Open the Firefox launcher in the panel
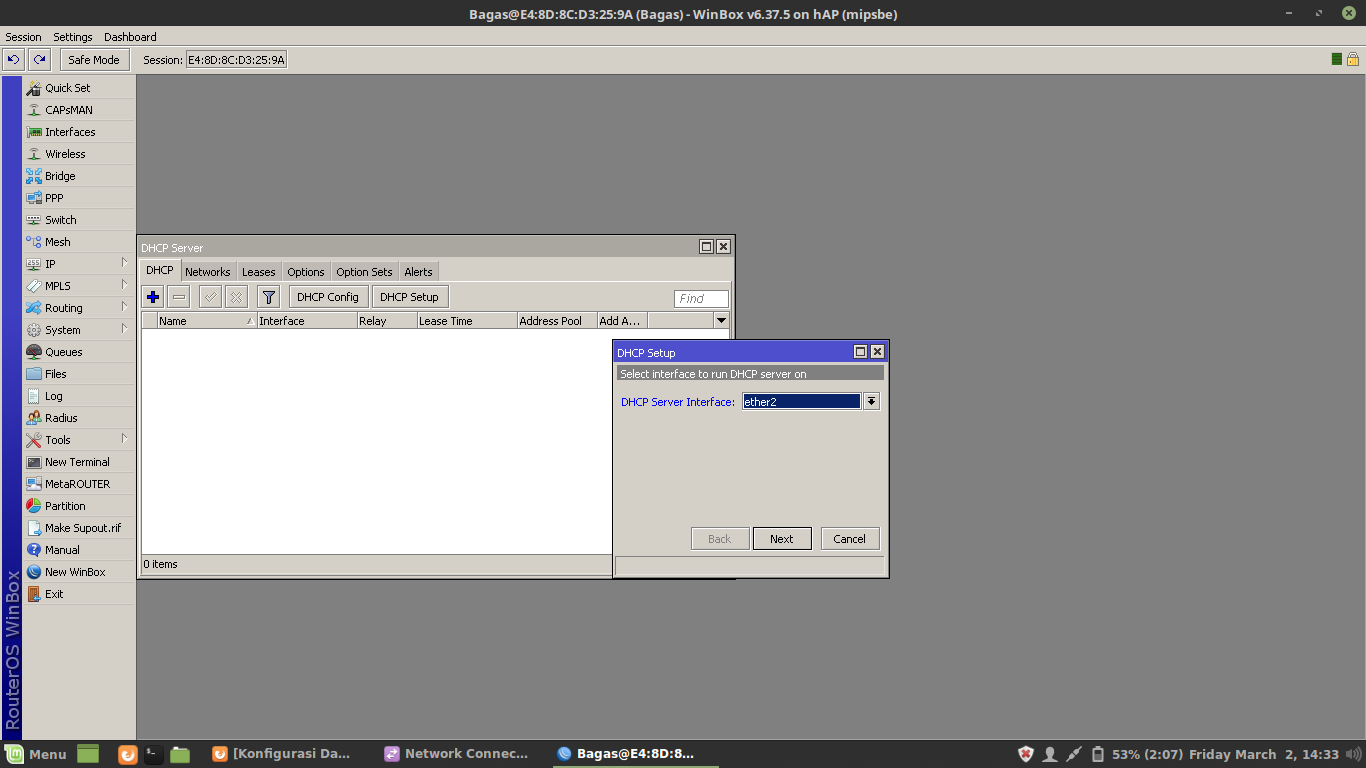This screenshot has width=1366, height=768. coord(128,754)
